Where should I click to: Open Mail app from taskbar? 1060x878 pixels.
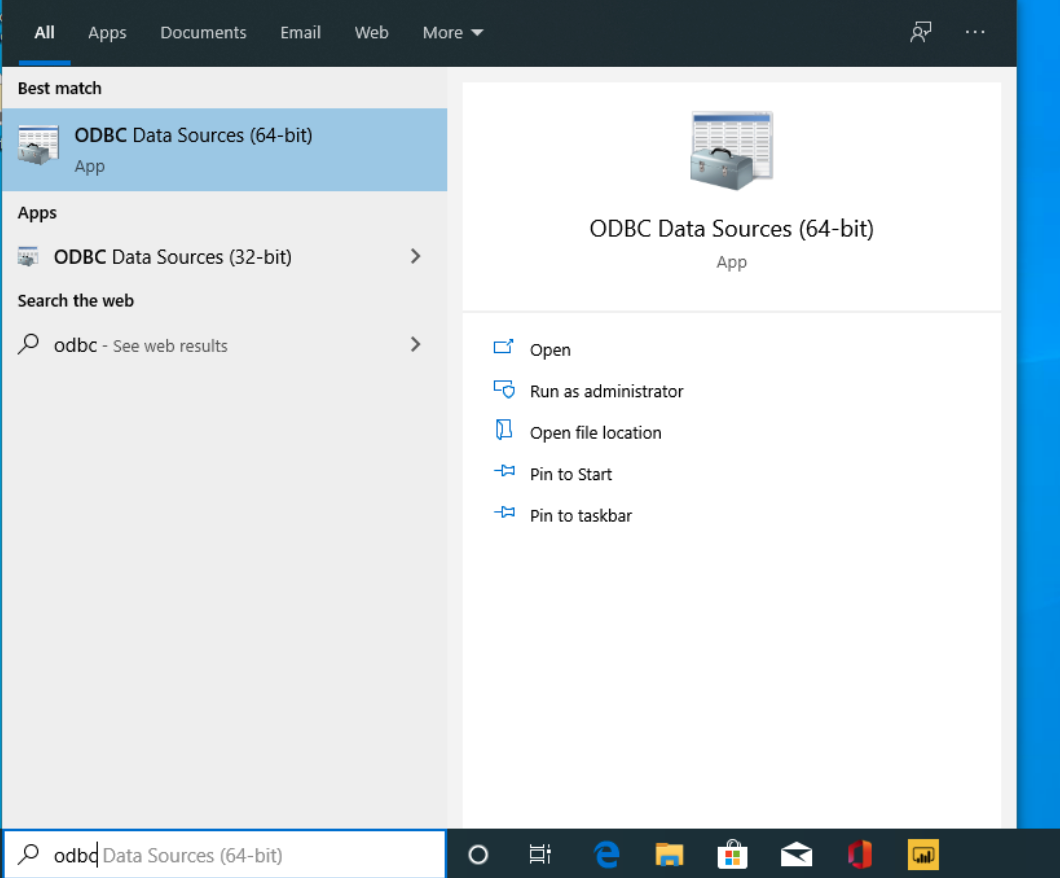pyautogui.click(x=796, y=855)
